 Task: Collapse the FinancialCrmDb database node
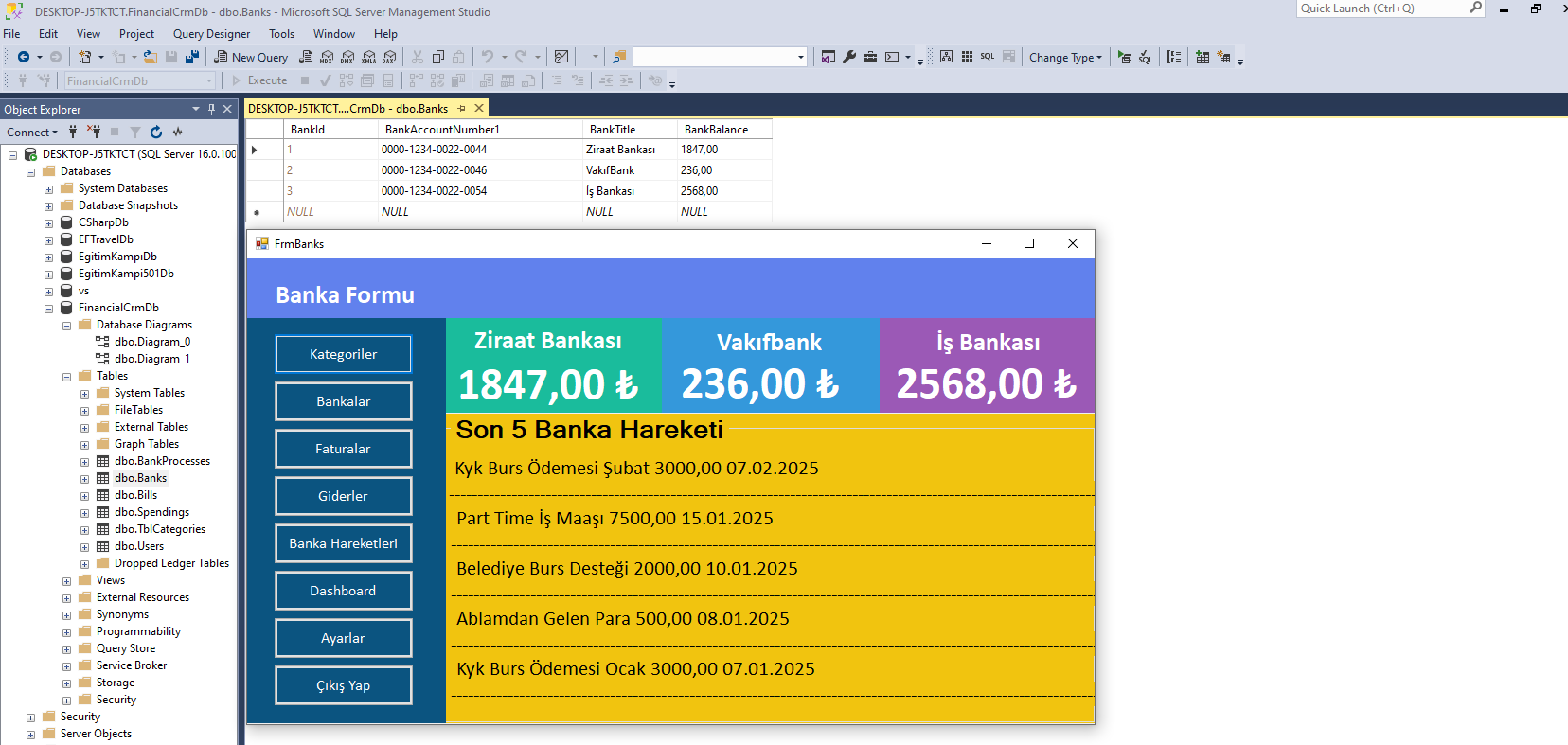(x=48, y=309)
